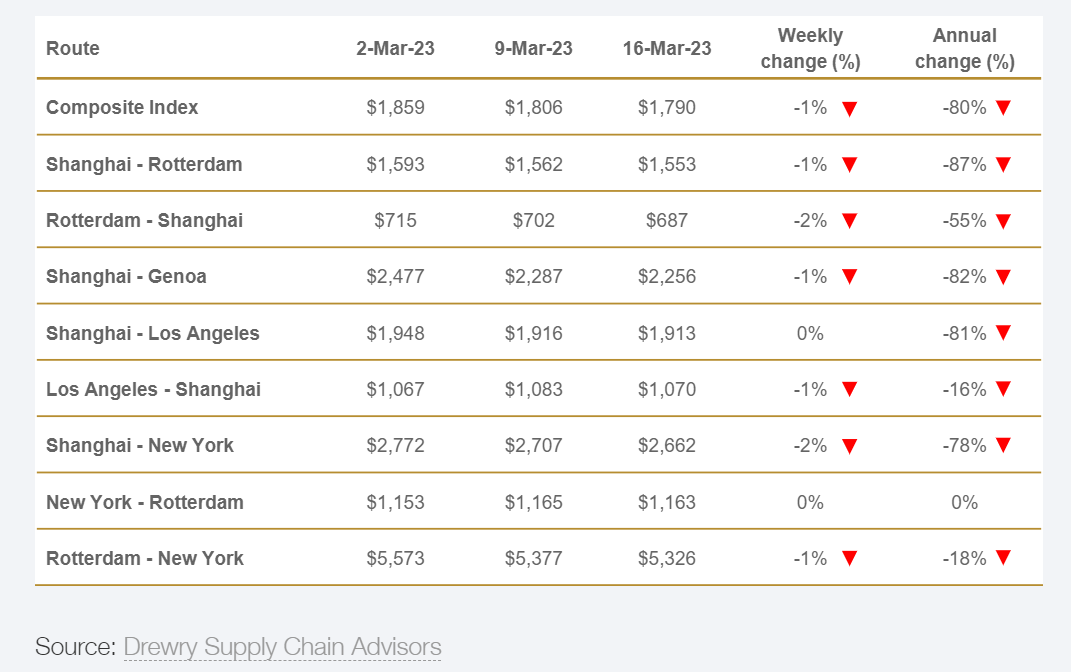Click the Annual change (%) header

coord(964,49)
